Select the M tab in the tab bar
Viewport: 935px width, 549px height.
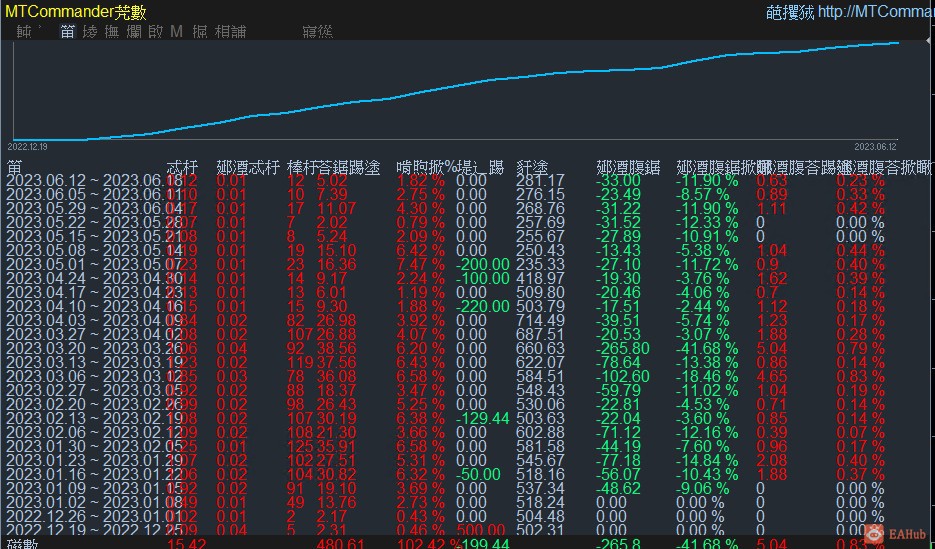(x=176, y=32)
